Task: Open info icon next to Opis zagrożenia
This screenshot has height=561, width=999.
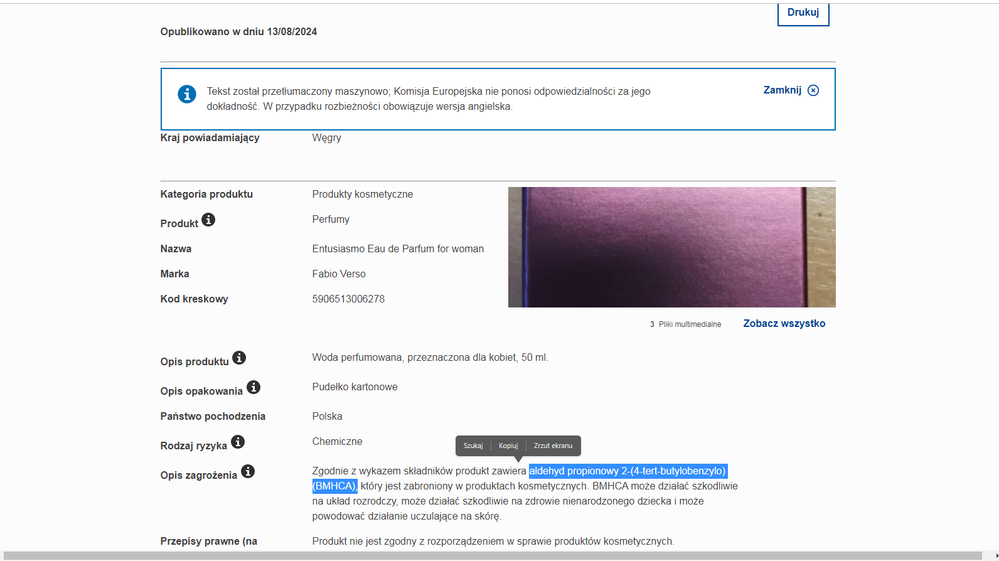Action: (x=248, y=471)
